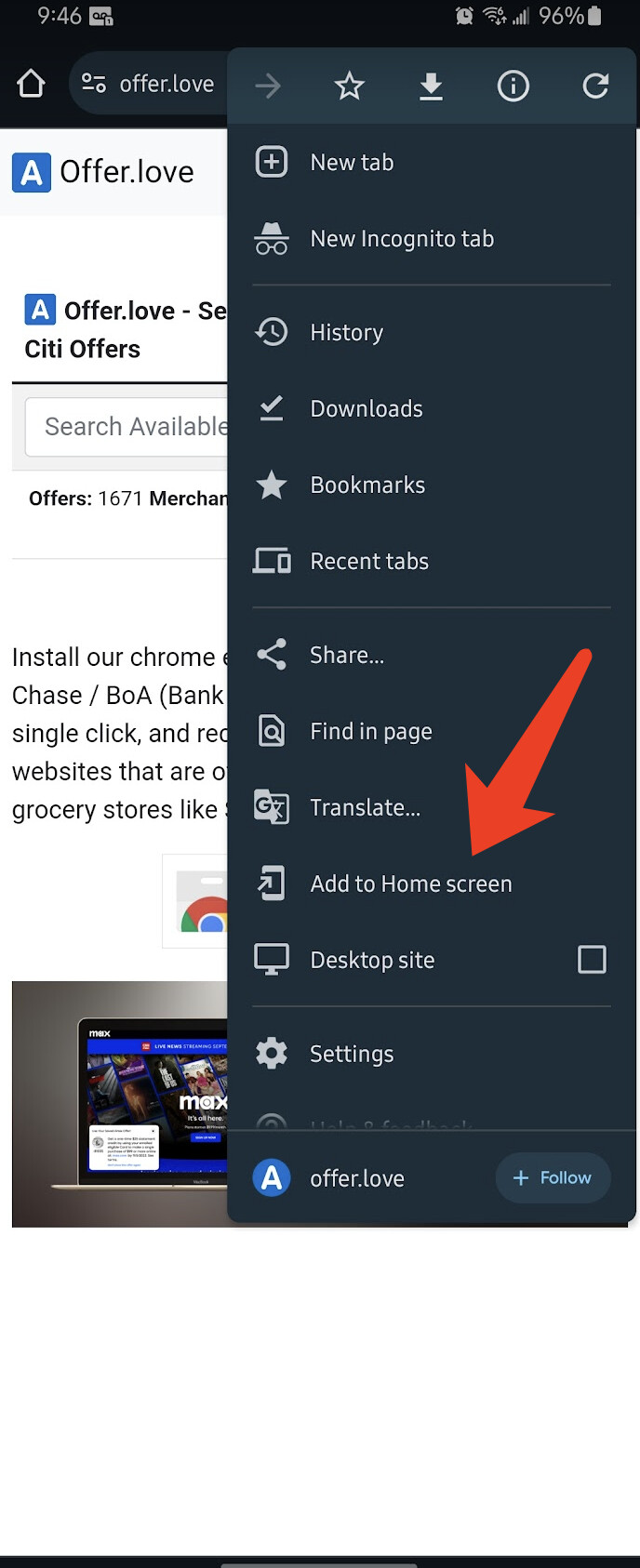640x1568 pixels.
Task: Tap the Max streaming laptop image
Action: [120, 1104]
